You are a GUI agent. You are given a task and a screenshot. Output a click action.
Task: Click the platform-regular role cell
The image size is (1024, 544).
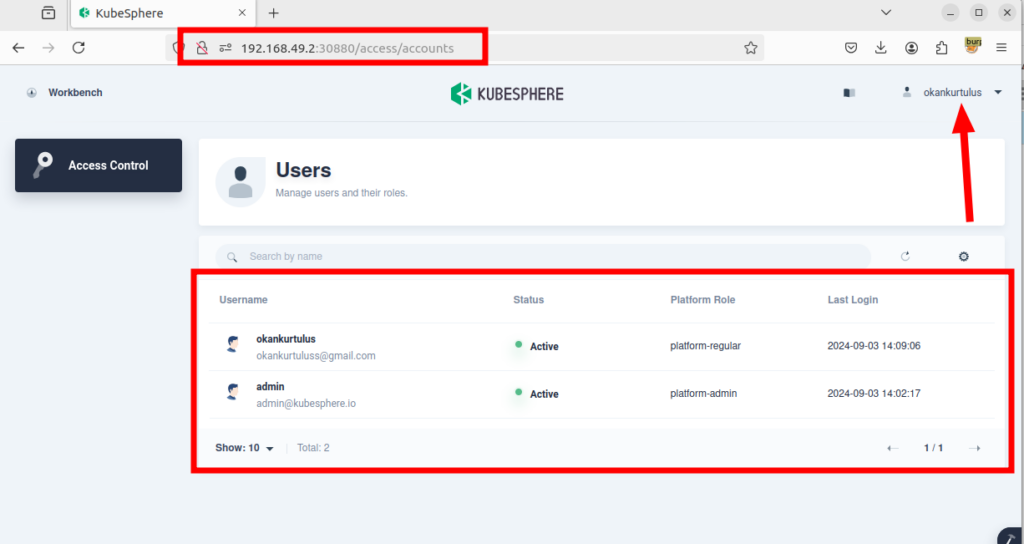705,346
